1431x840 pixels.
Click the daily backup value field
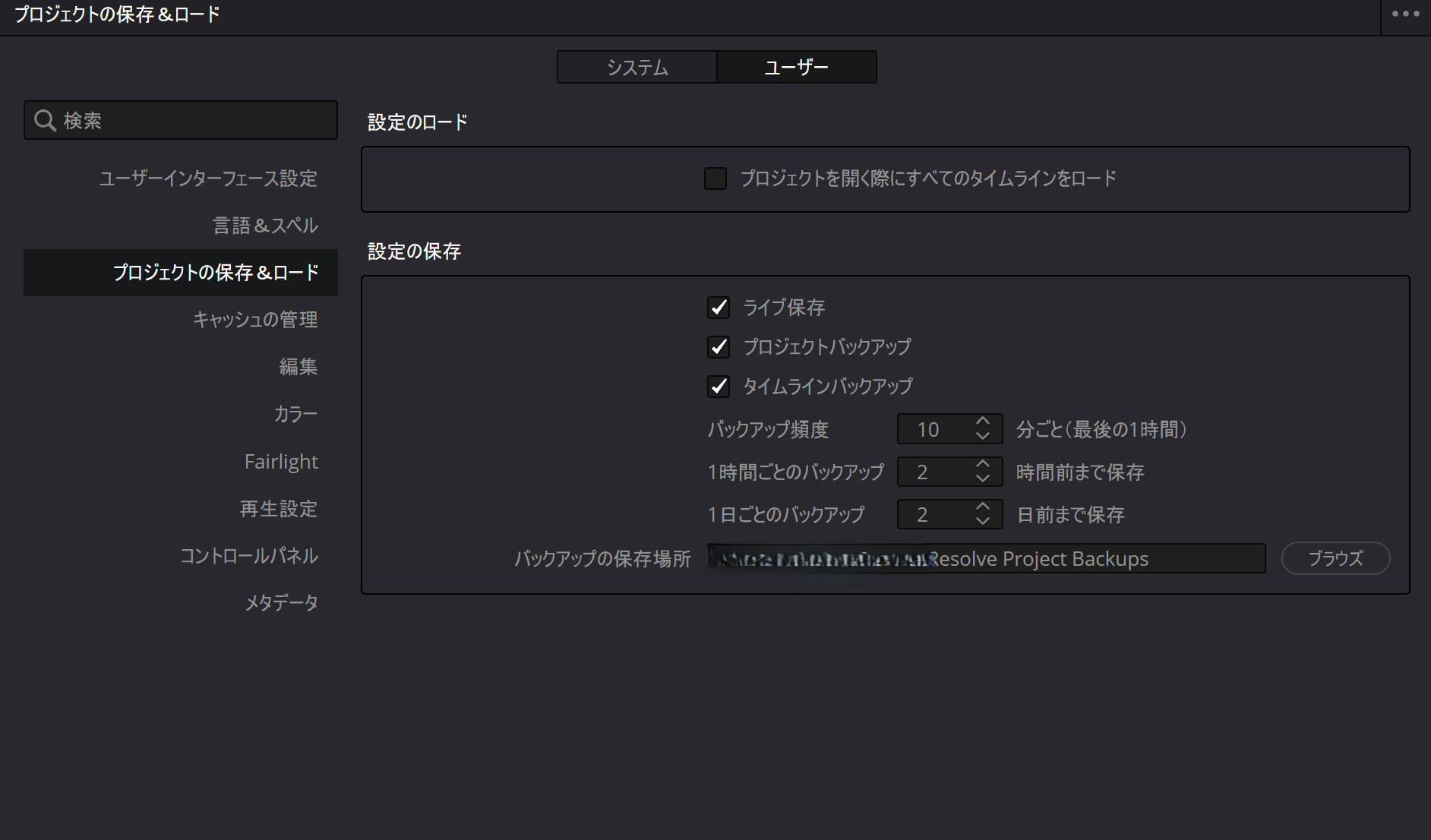click(949, 514)
